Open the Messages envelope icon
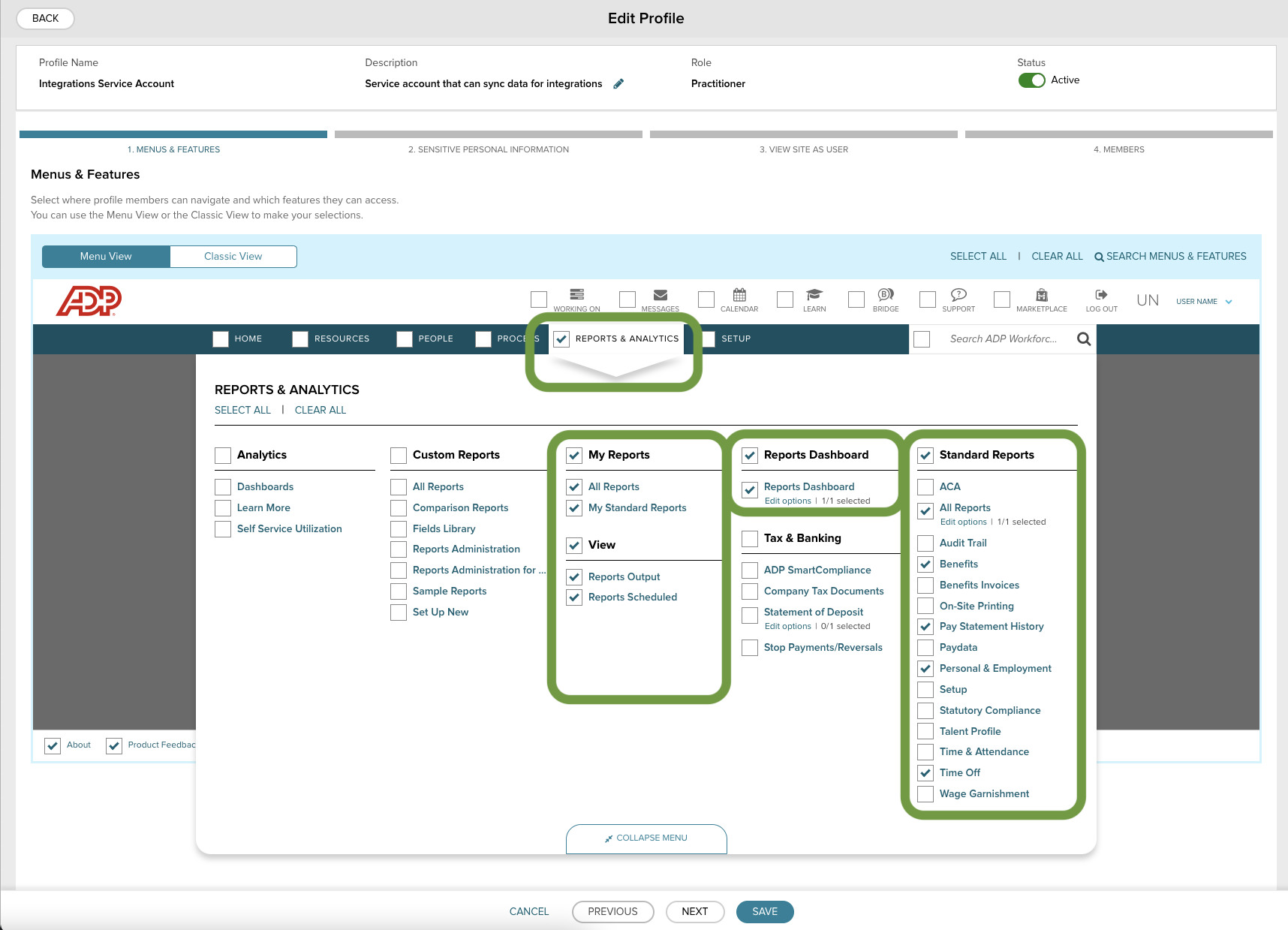 click(x=660, y=295)
